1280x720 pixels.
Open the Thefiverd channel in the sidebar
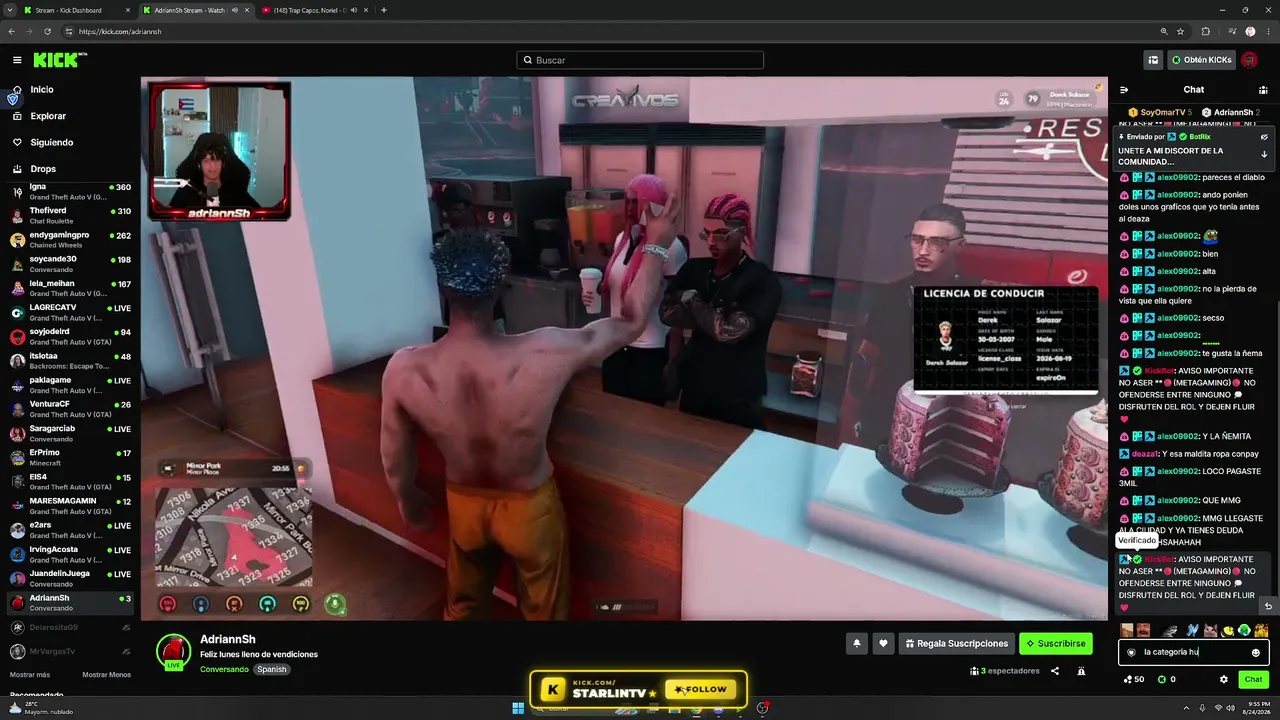click(x=70, y=215)
